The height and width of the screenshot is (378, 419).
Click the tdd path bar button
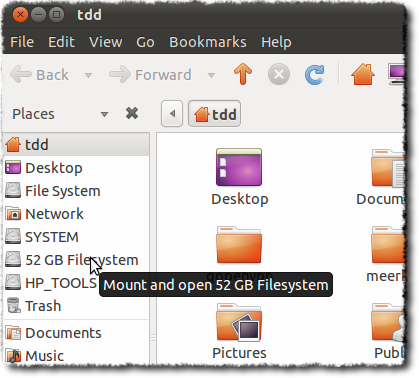214,114
